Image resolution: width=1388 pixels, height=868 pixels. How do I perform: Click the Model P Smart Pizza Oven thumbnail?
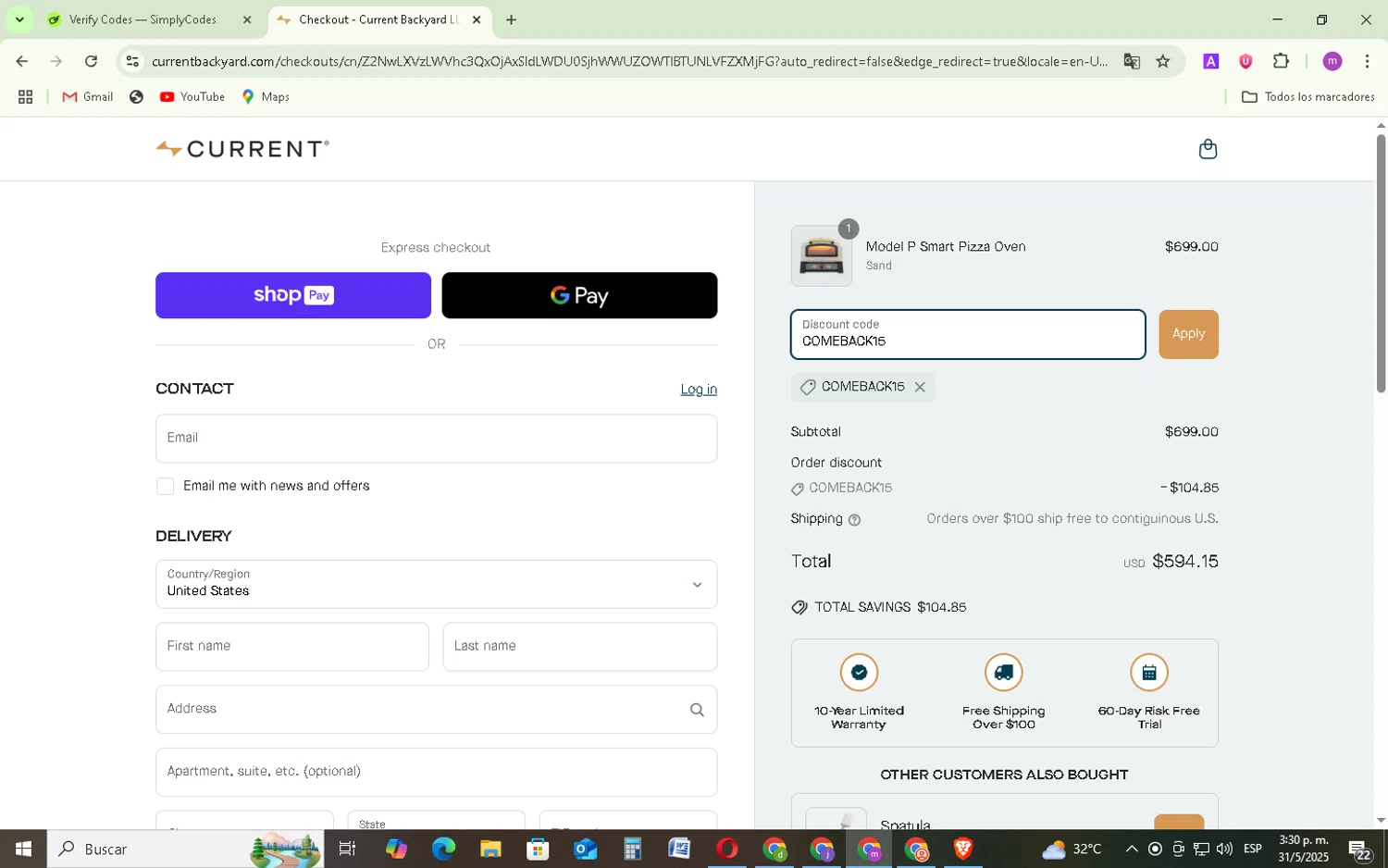(821, 256)
